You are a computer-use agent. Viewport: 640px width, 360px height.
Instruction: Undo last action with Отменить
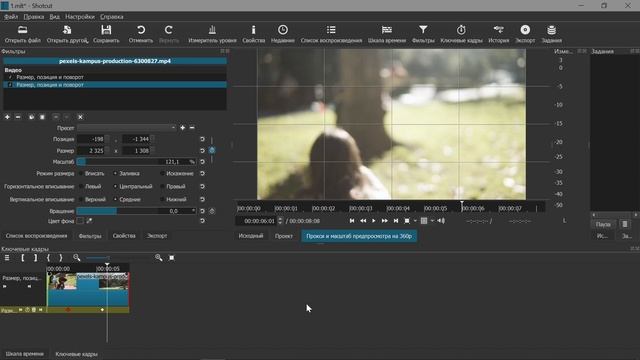coord(140,34)
